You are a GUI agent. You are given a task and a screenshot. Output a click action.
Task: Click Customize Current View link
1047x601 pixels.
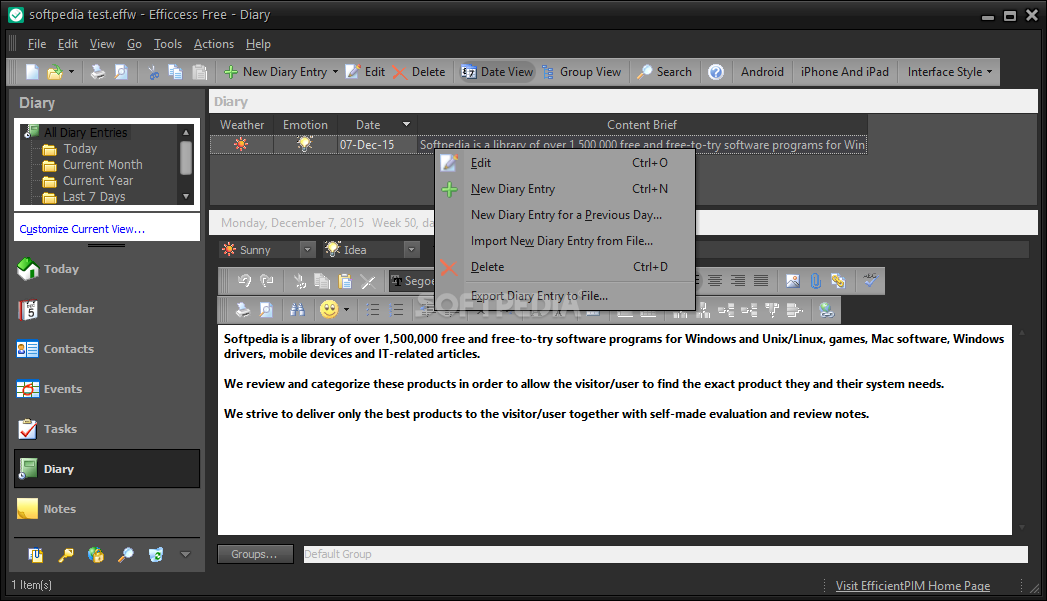tap(82, 229)
